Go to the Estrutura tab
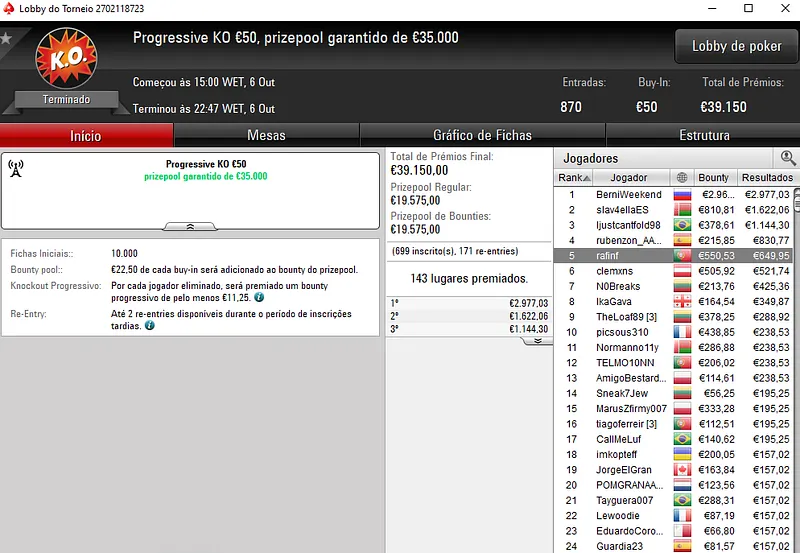Viewport: 800px width, 553px height. click(x=704, y=135)
